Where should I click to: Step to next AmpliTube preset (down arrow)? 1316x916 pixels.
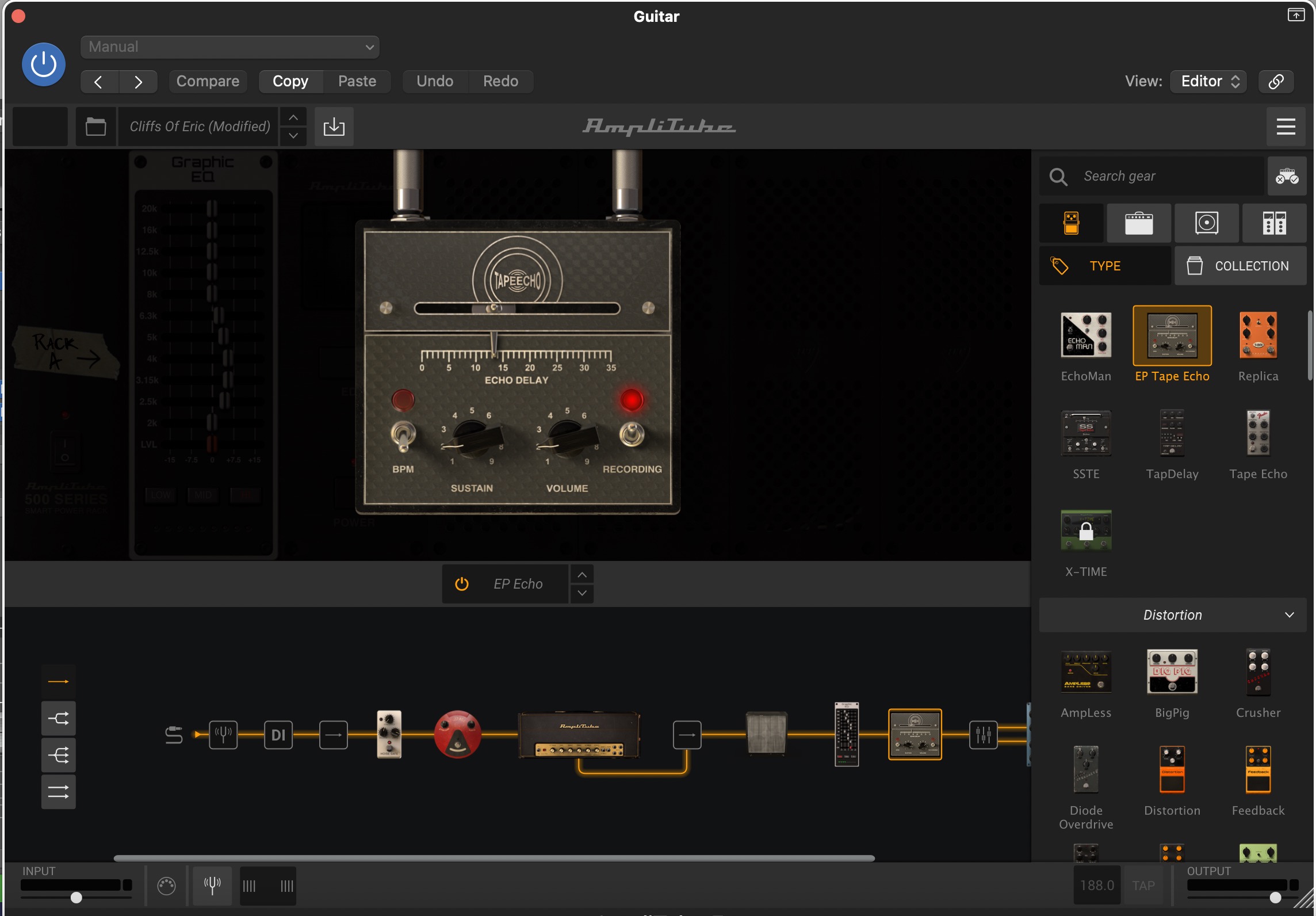tap(293, 136)
